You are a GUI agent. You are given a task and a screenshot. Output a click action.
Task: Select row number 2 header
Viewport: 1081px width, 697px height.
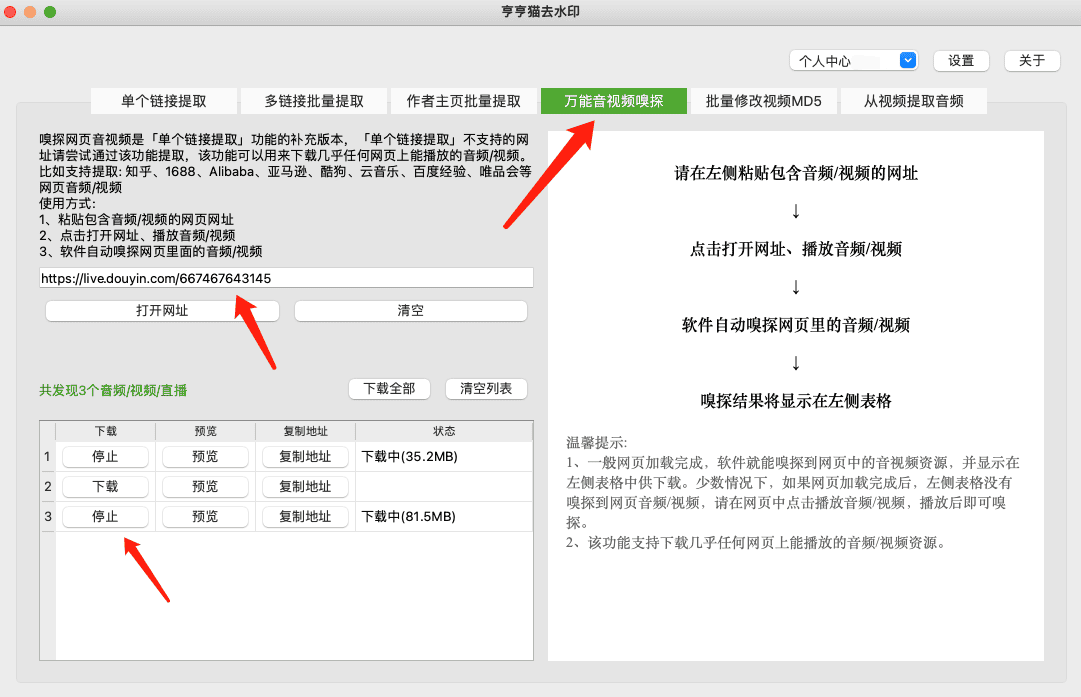(x=48, y=486)
